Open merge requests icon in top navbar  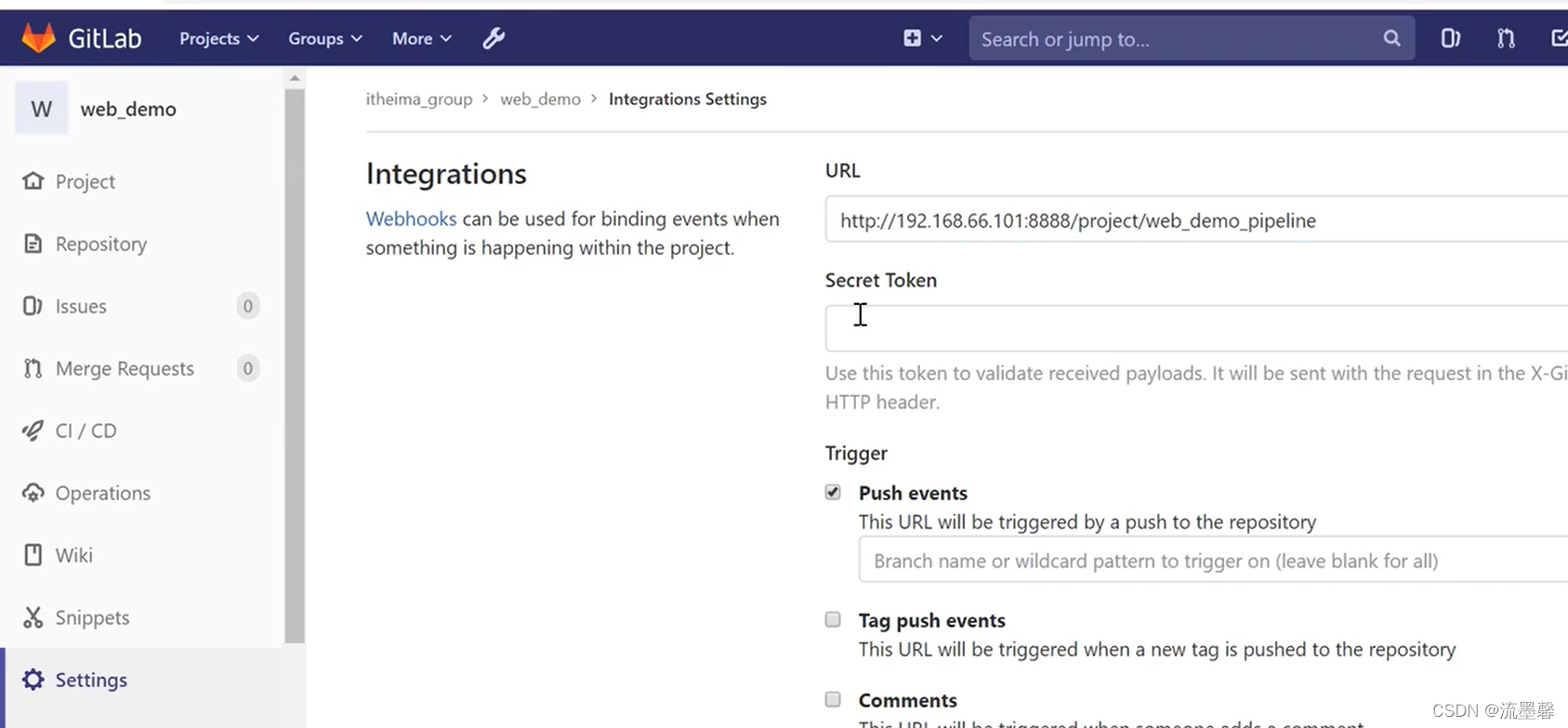tap(1506, 38)
